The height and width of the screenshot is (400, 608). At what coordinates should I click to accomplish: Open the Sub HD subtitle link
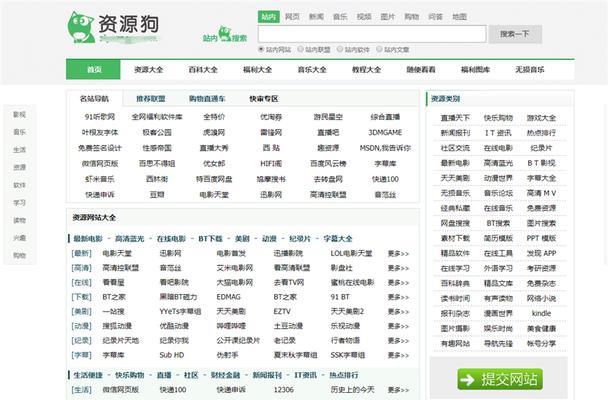(171, 355)
